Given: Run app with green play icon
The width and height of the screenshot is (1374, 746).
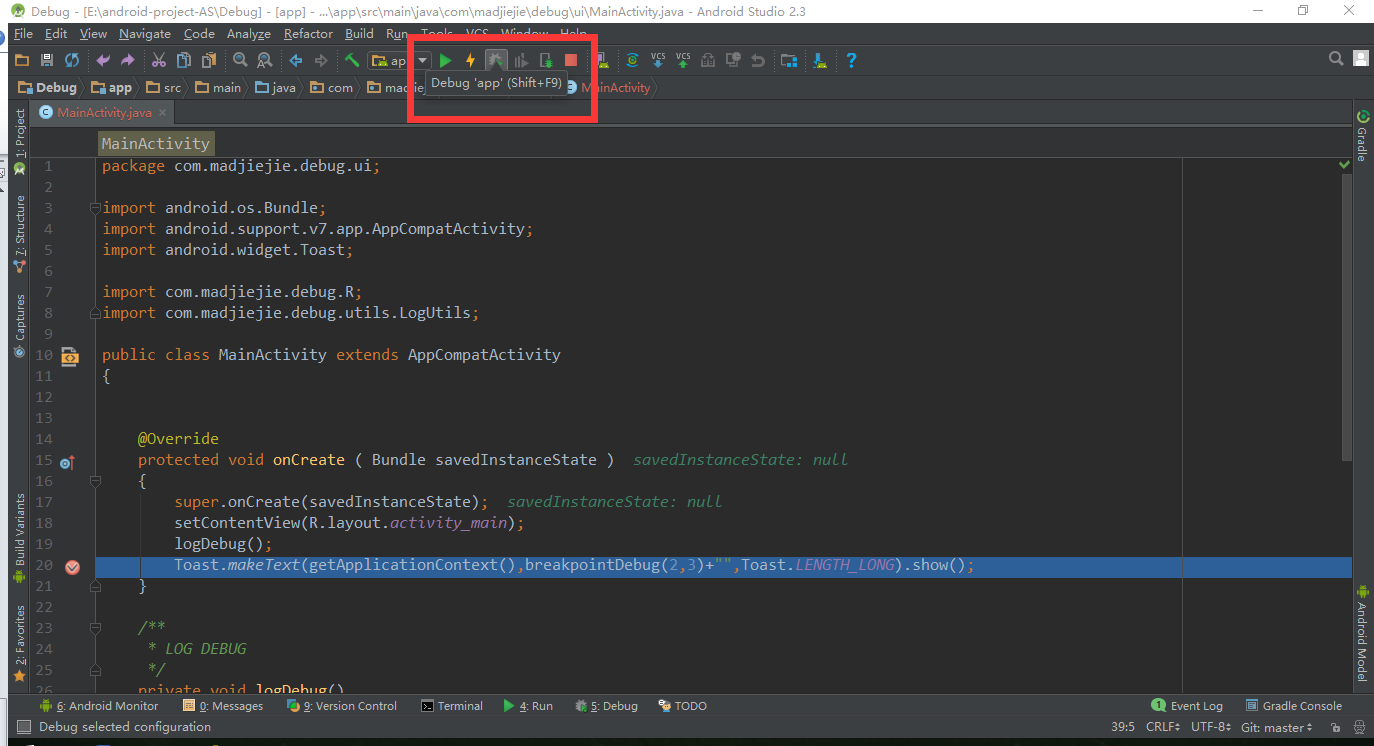Looking at the screenshot, I should click(x=446, y=60).
